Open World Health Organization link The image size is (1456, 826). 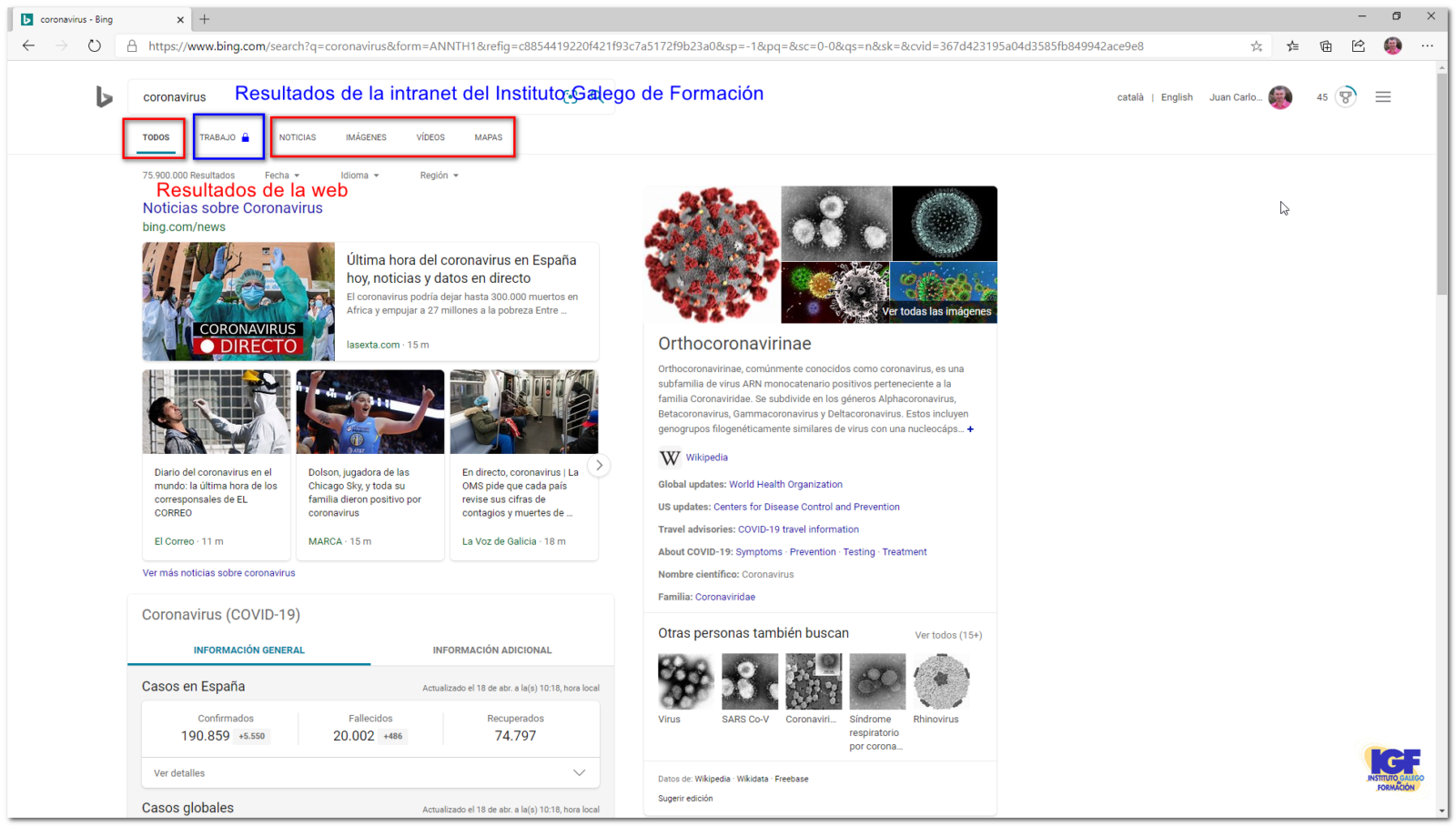pyautogui.click(x=785, y=485)
